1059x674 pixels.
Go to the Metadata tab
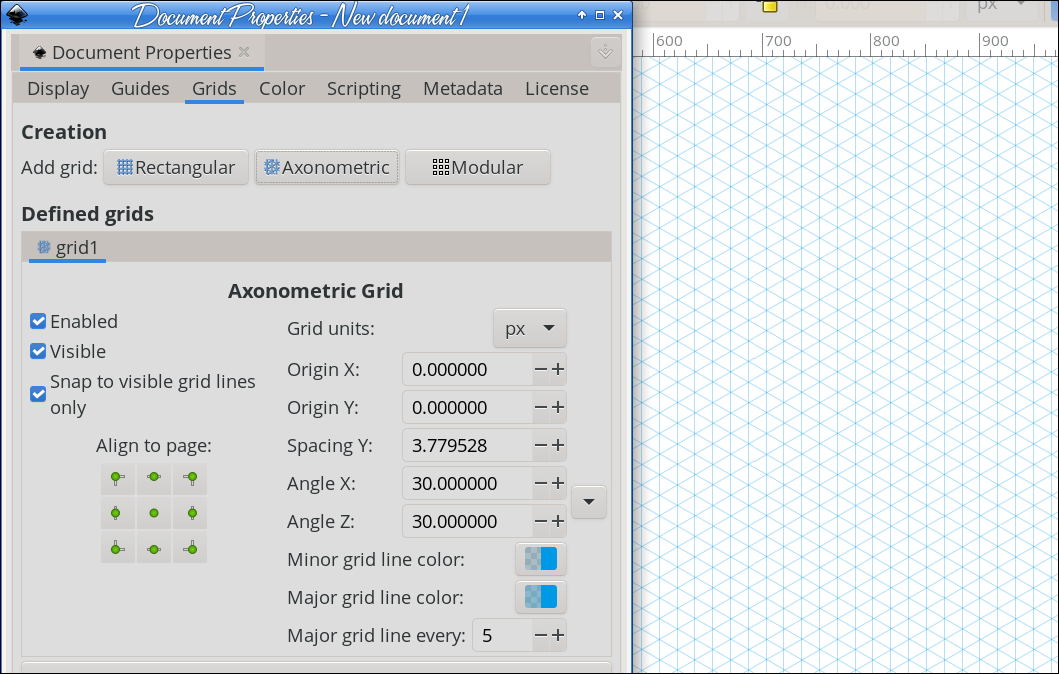click(463, 88)
